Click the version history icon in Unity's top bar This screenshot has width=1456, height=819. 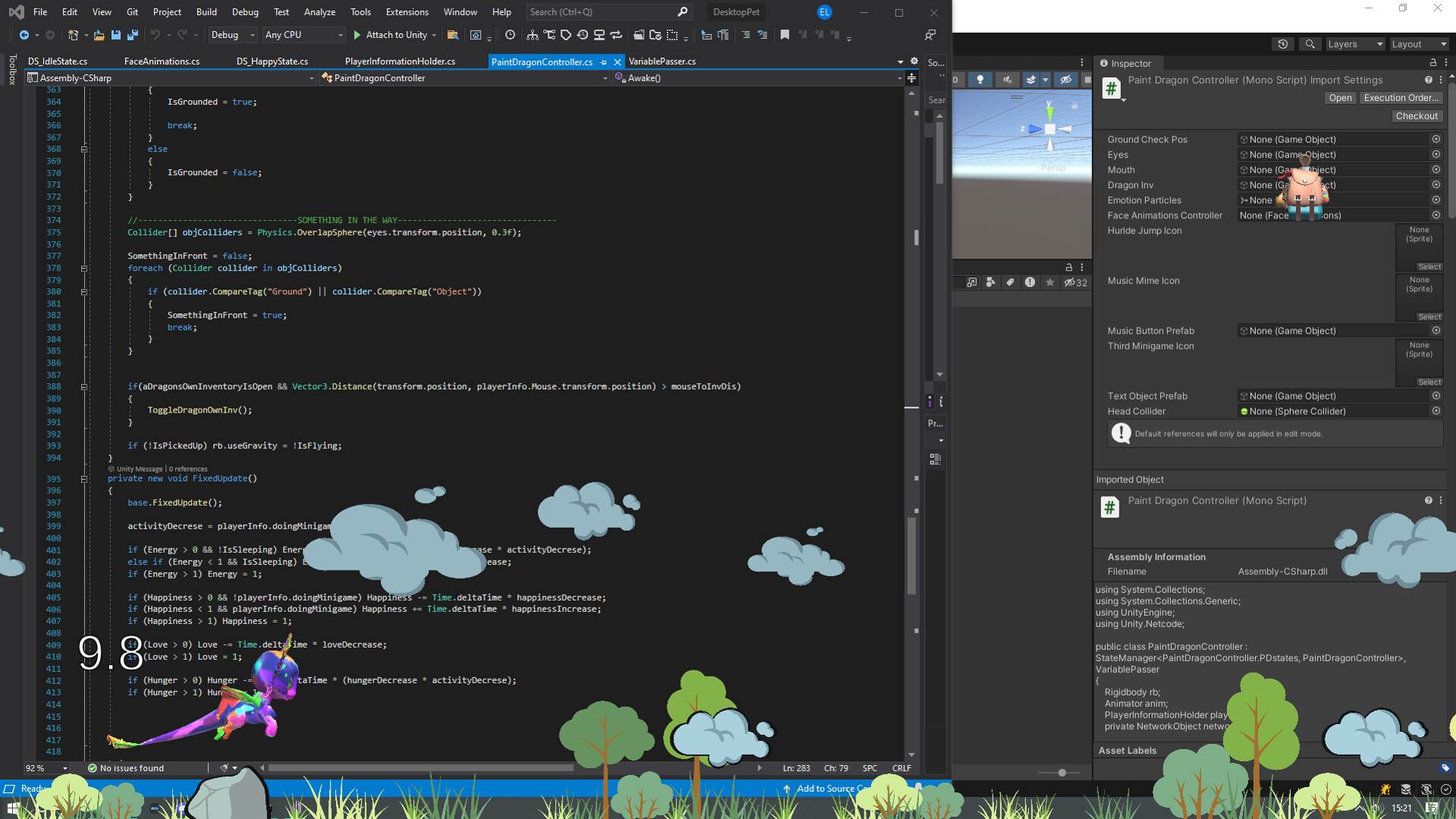tap(1283, 44)
